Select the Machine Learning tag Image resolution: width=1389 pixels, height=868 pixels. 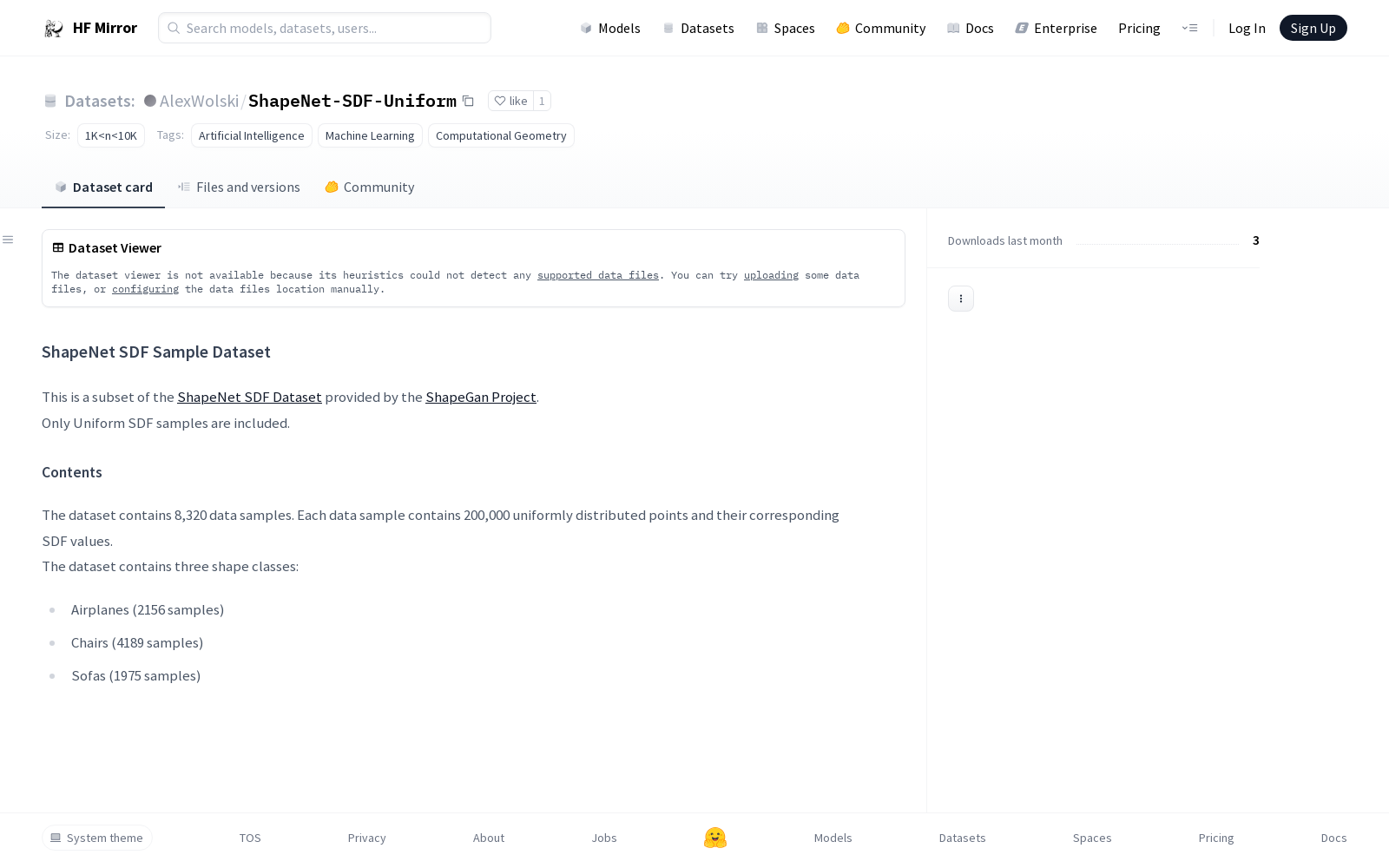[370, 135]
